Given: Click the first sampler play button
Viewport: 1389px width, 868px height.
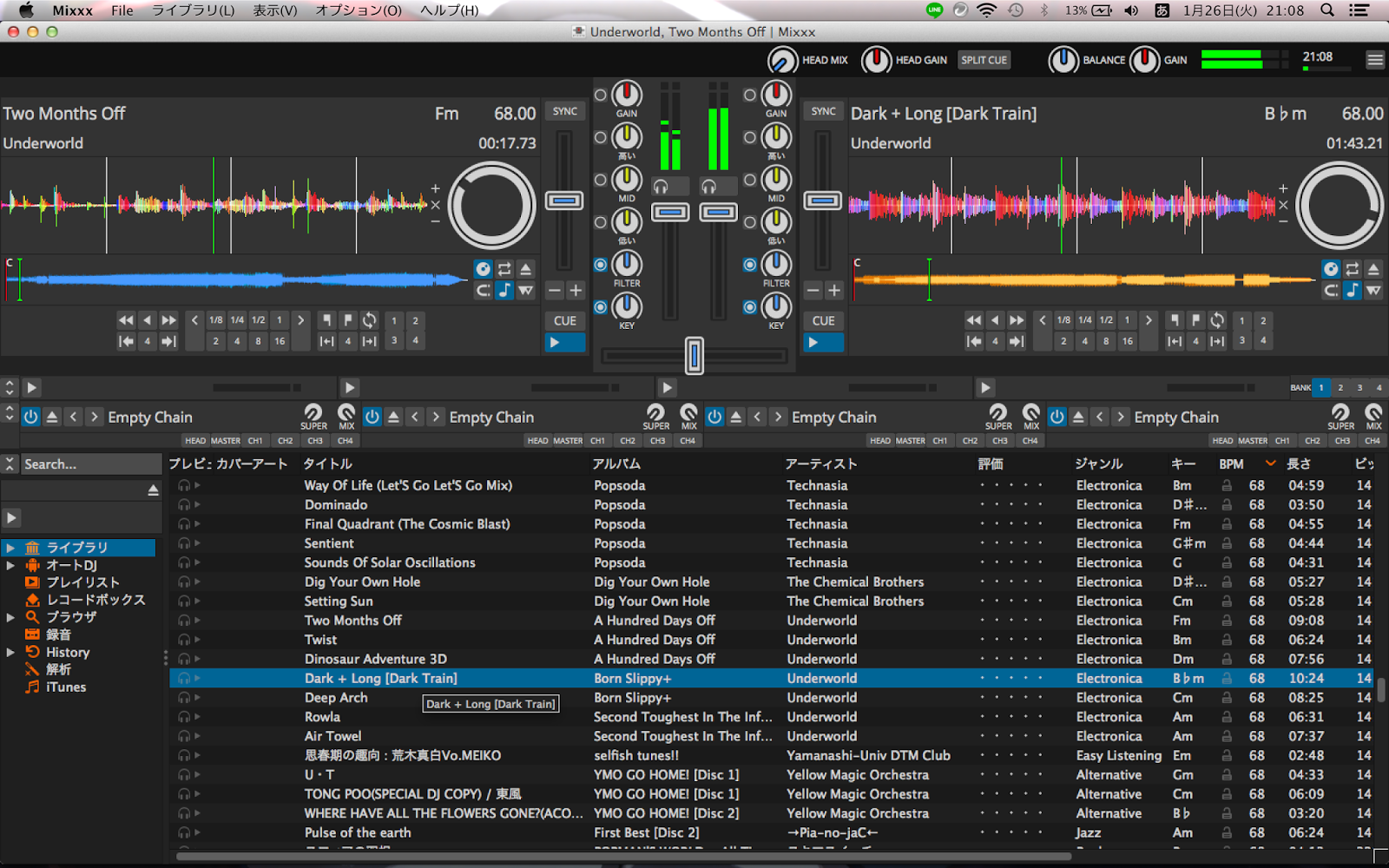Looking at the screenshot, I should point(31,387).
